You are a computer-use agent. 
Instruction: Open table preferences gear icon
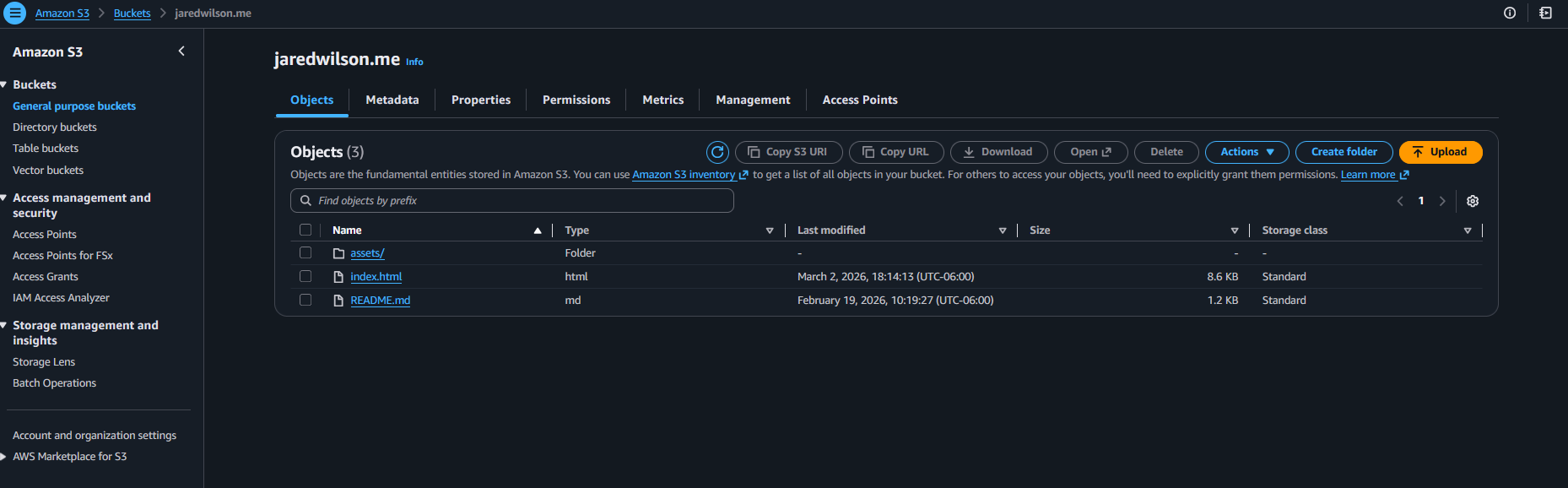pyautogui.click(x=1473, y=201)
